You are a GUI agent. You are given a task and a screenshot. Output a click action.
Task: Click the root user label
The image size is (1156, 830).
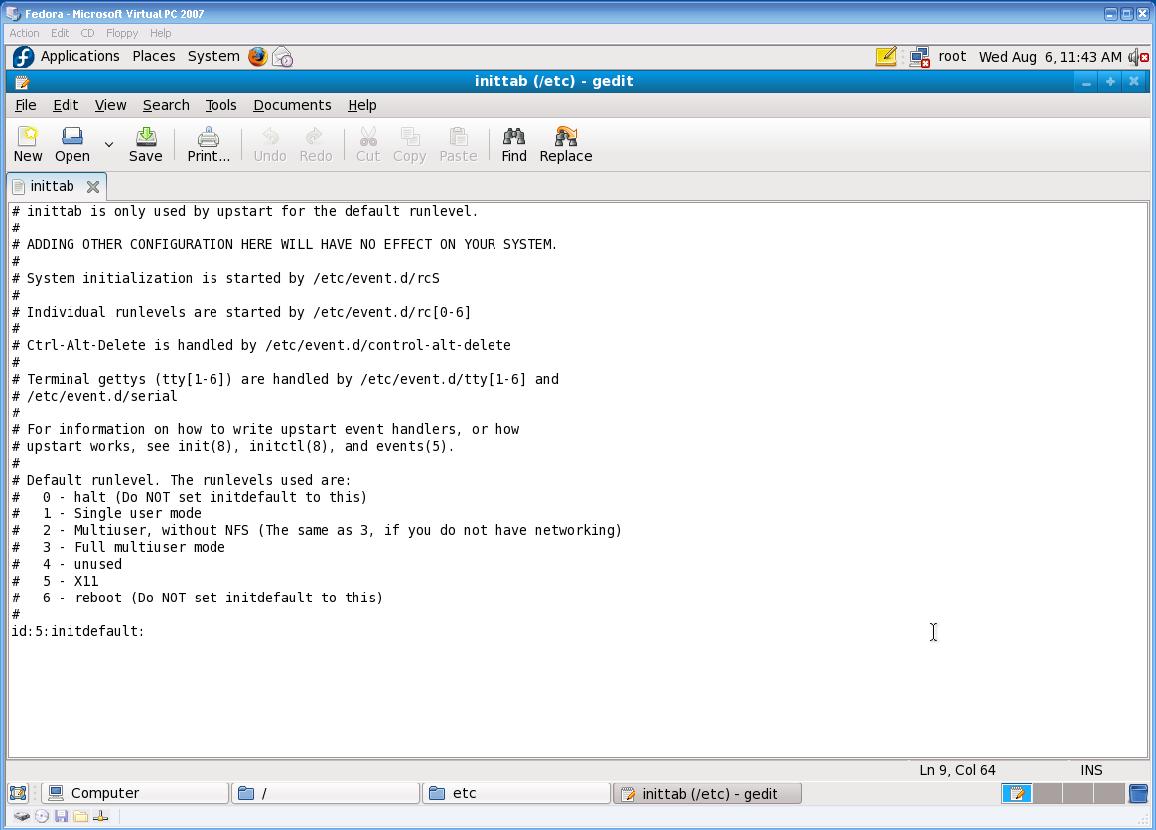[x=952, y=57]
